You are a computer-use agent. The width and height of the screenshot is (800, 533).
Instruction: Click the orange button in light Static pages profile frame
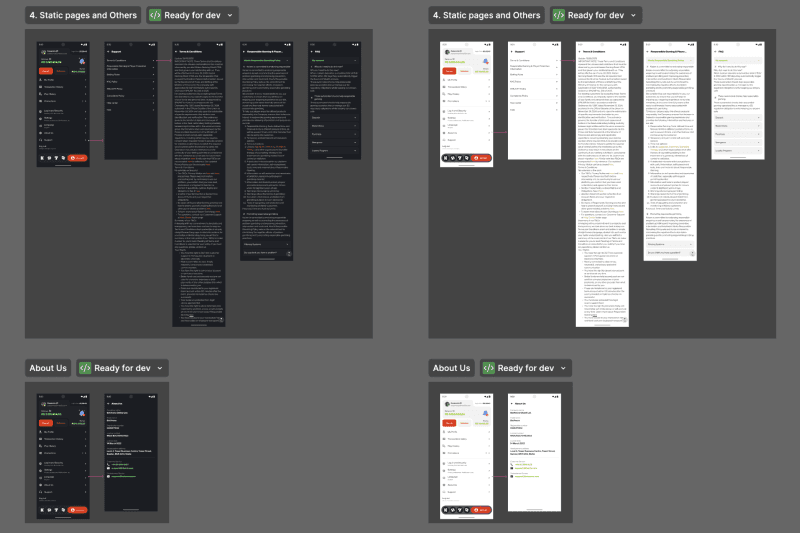point(449,71)
